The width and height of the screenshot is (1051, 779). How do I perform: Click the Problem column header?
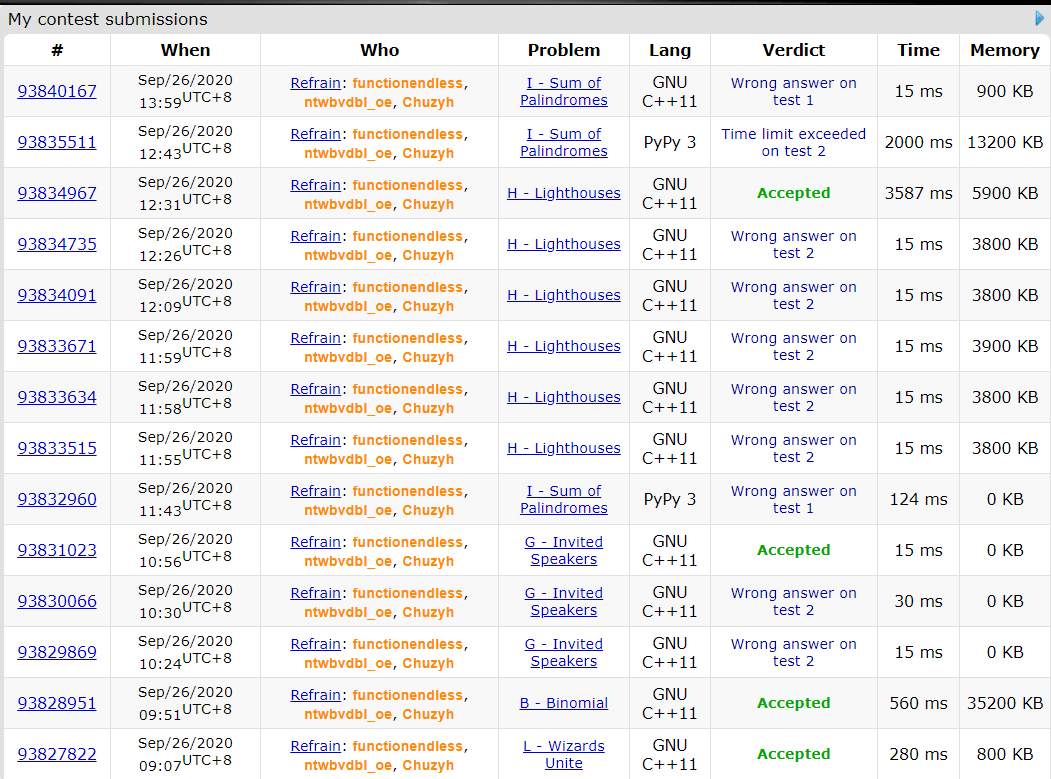pyautogui.click(x=564, y=50)
